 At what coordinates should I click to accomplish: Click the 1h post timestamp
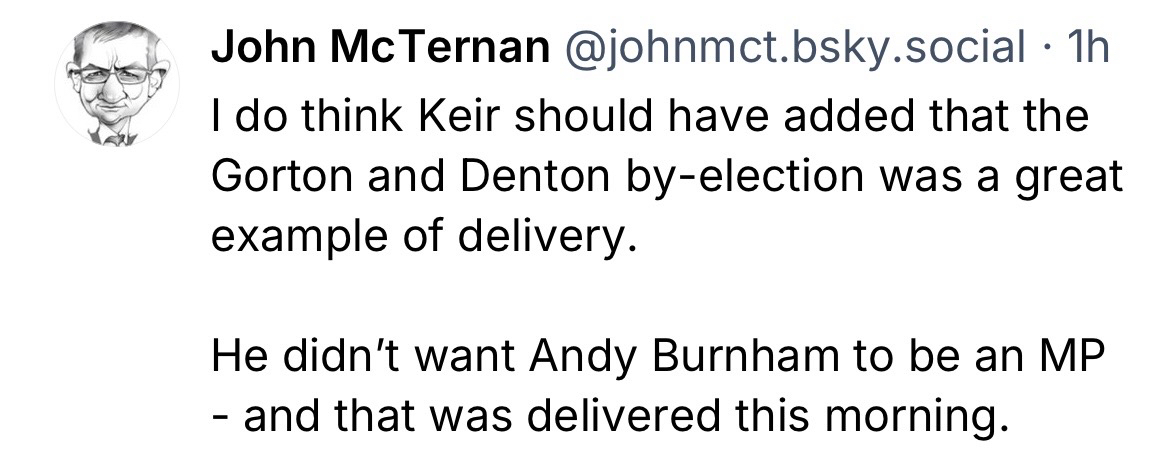pyautogui.click(x=1086, y=48)
